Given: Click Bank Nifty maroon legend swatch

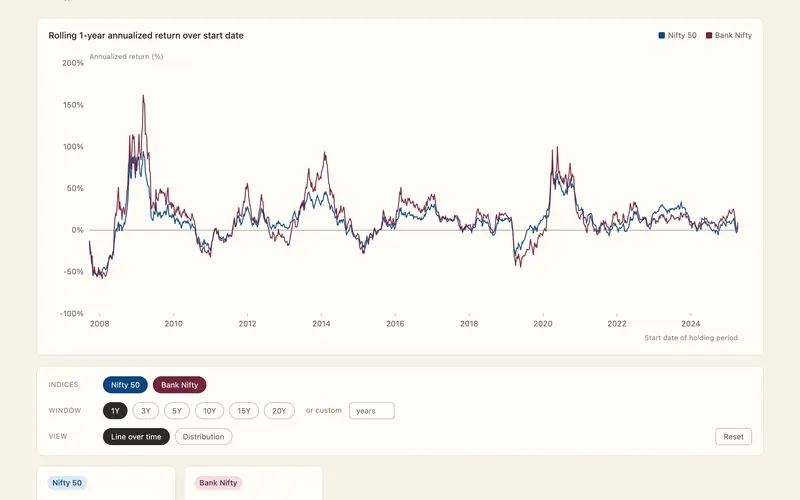Looking at the screenshot, I should [709, 35].
